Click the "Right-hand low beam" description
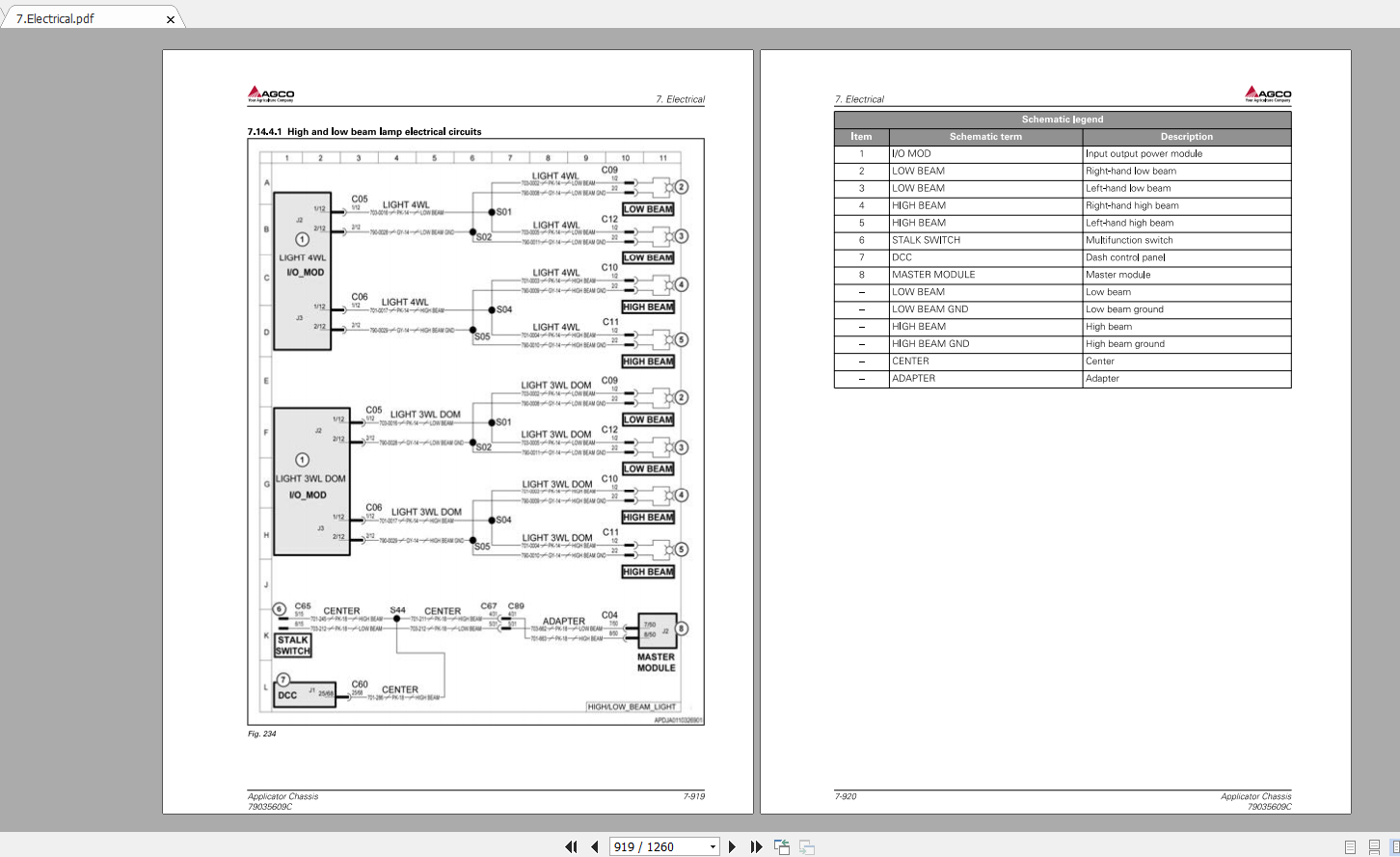 [x=1131, y=171]
